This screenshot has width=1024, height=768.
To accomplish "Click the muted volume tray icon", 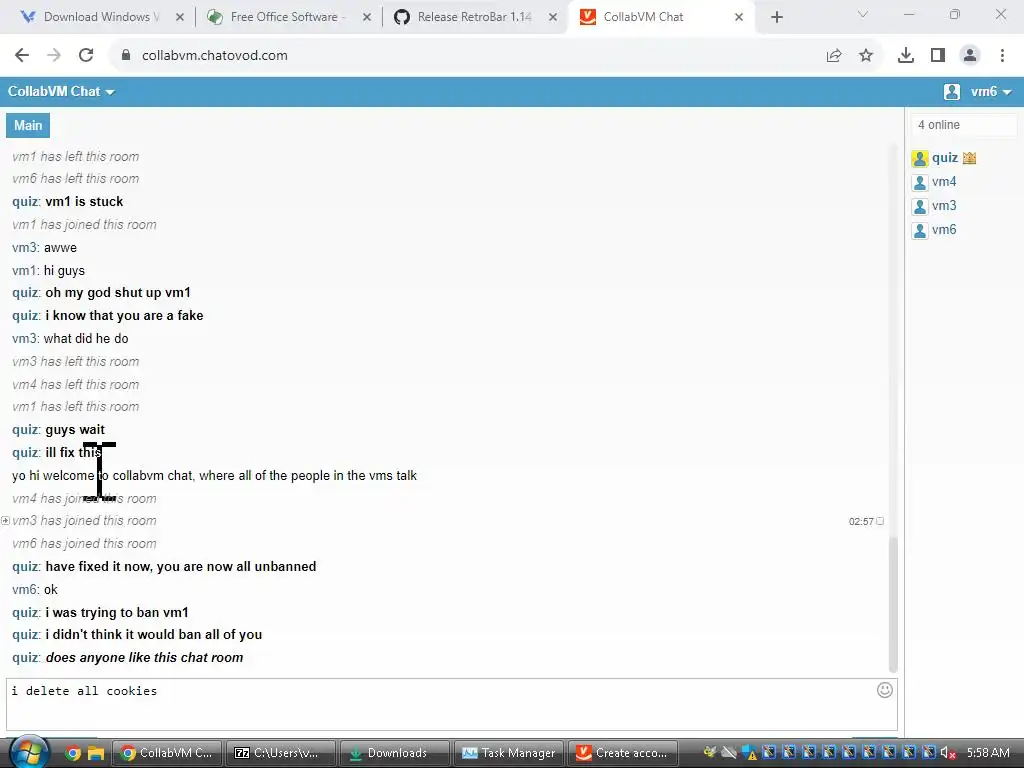I will point(948,753).
